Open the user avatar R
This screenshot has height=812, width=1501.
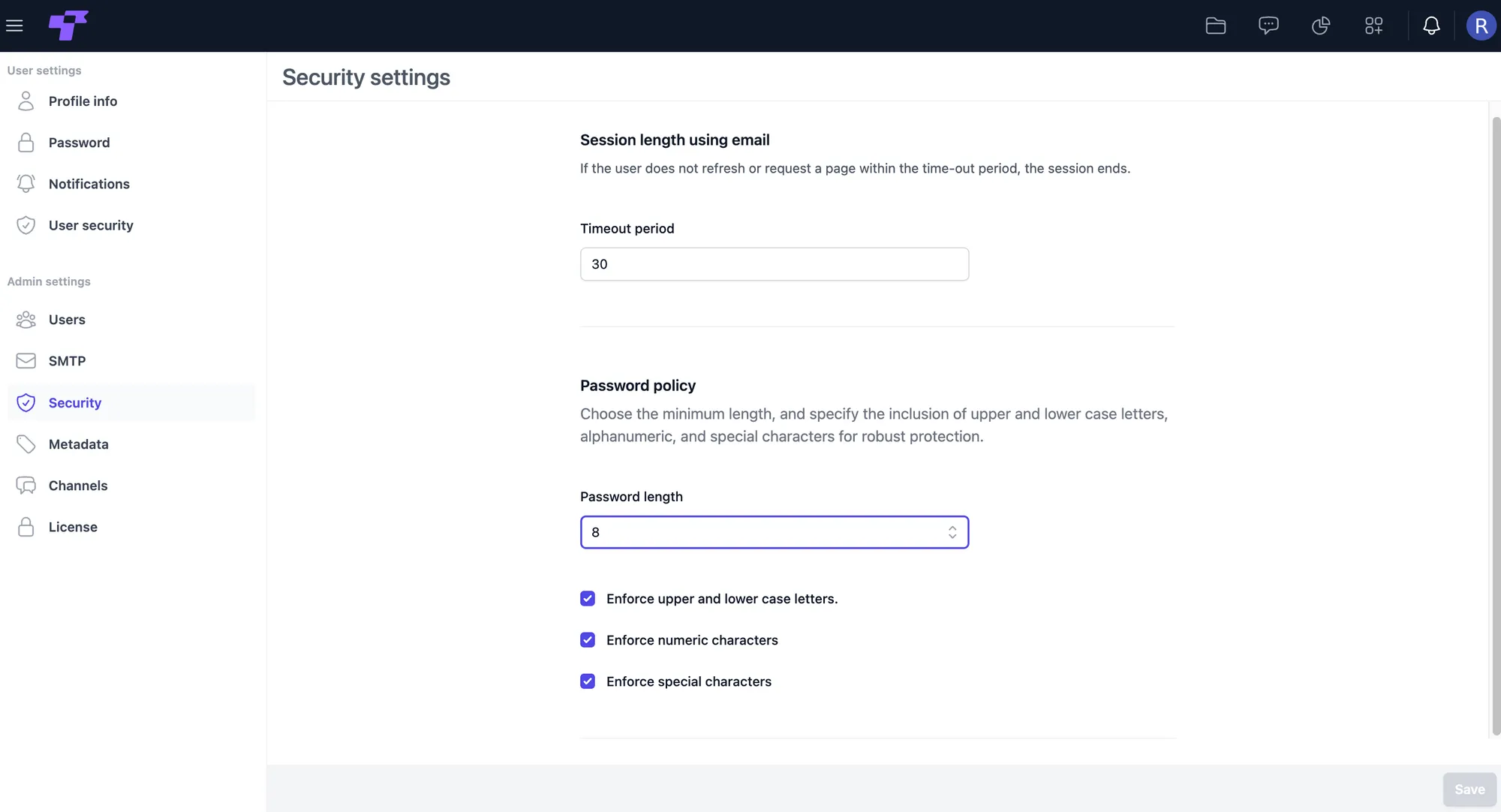click(1481, 26)
